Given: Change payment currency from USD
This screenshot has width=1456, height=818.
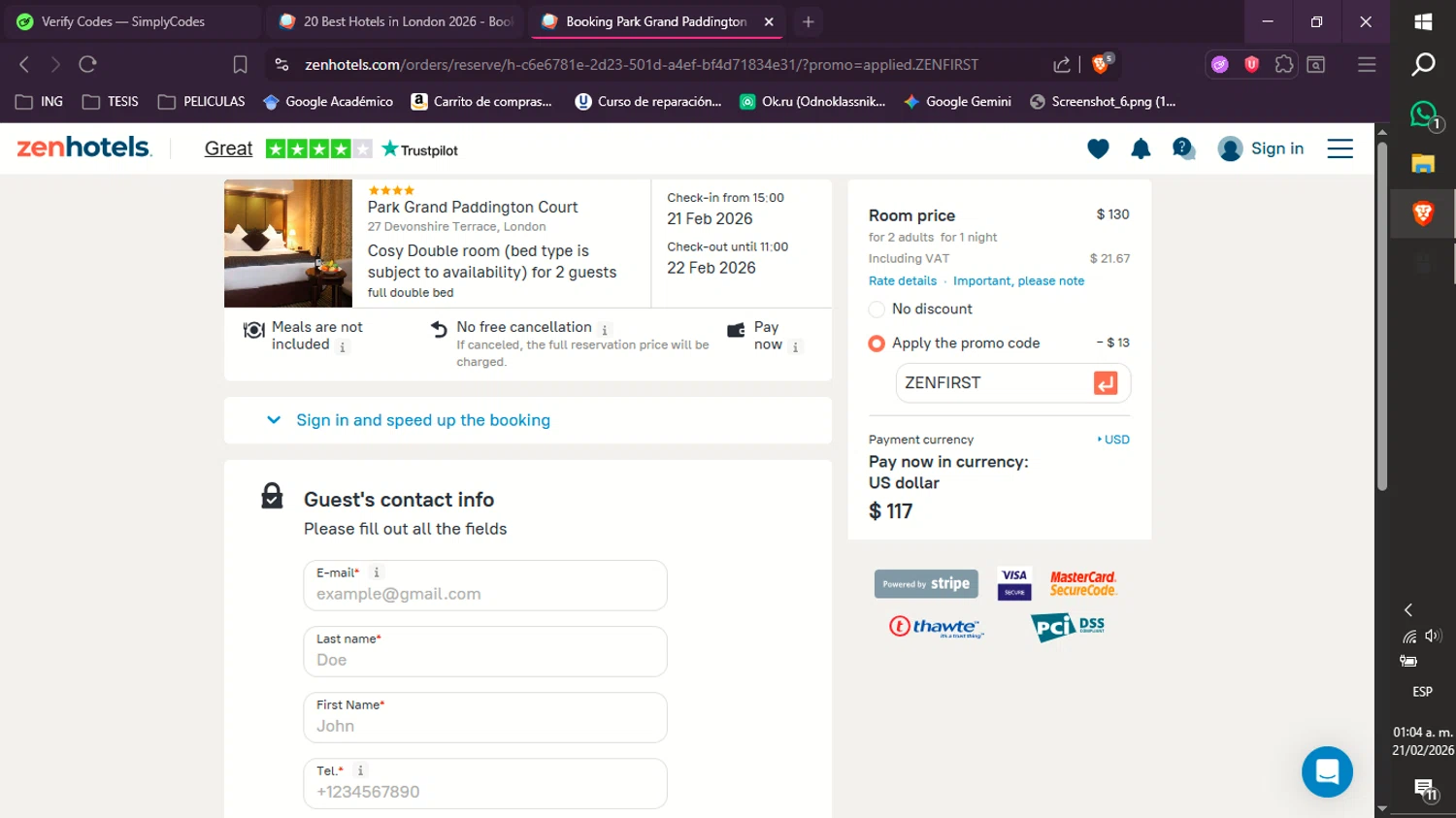Looking at the screenshot, I should [1114, 440].
